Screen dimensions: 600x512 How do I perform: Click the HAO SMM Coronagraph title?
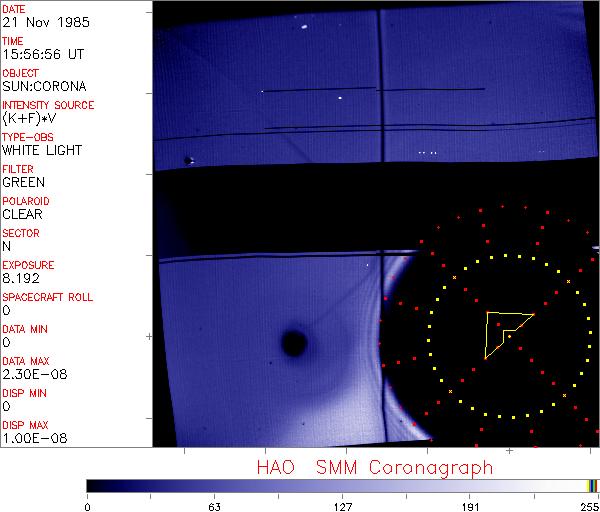(x=375, y=467)
